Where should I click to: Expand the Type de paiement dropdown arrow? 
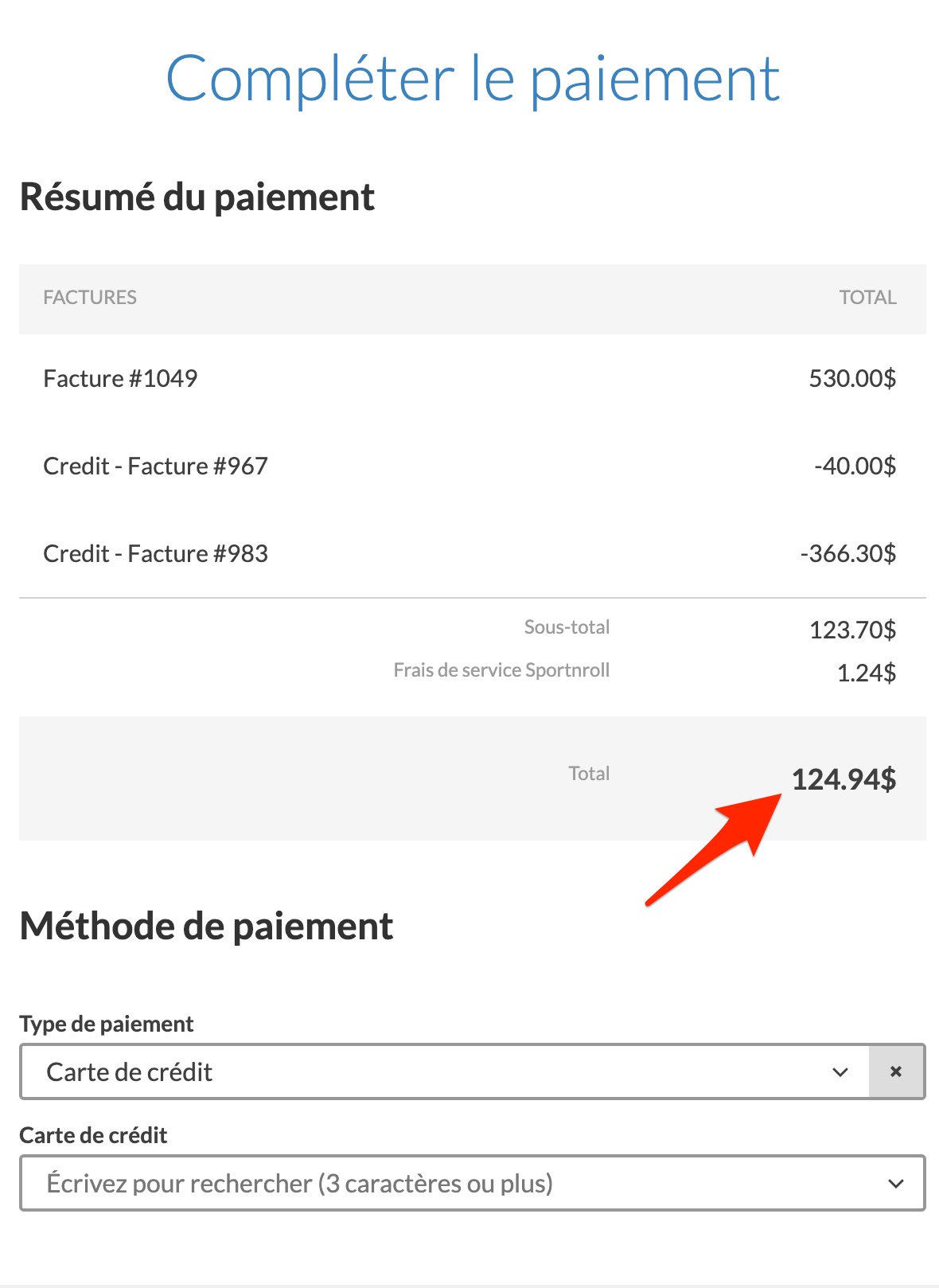click(840, 1071)
